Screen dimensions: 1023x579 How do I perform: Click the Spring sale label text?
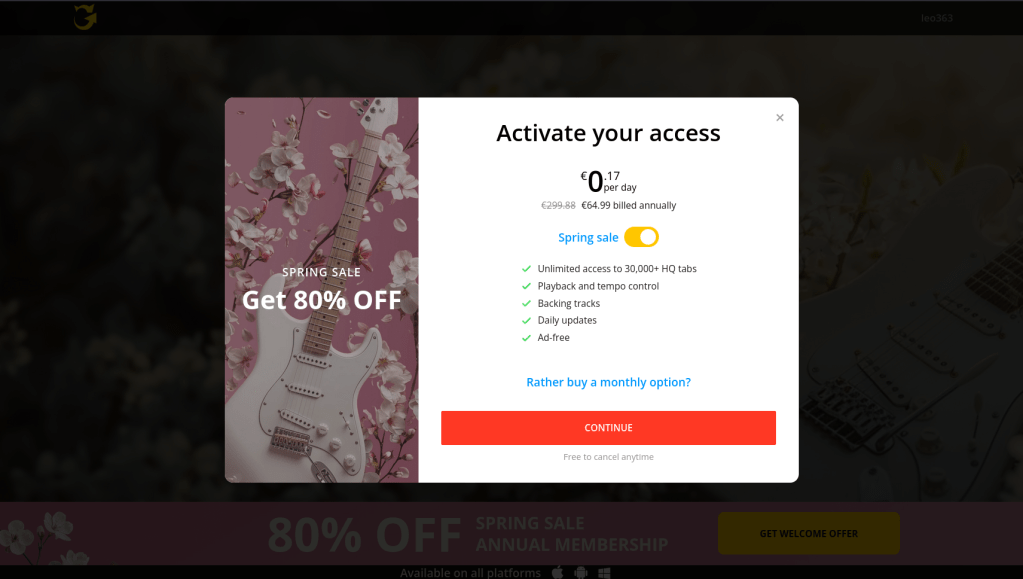coord(588,238)
